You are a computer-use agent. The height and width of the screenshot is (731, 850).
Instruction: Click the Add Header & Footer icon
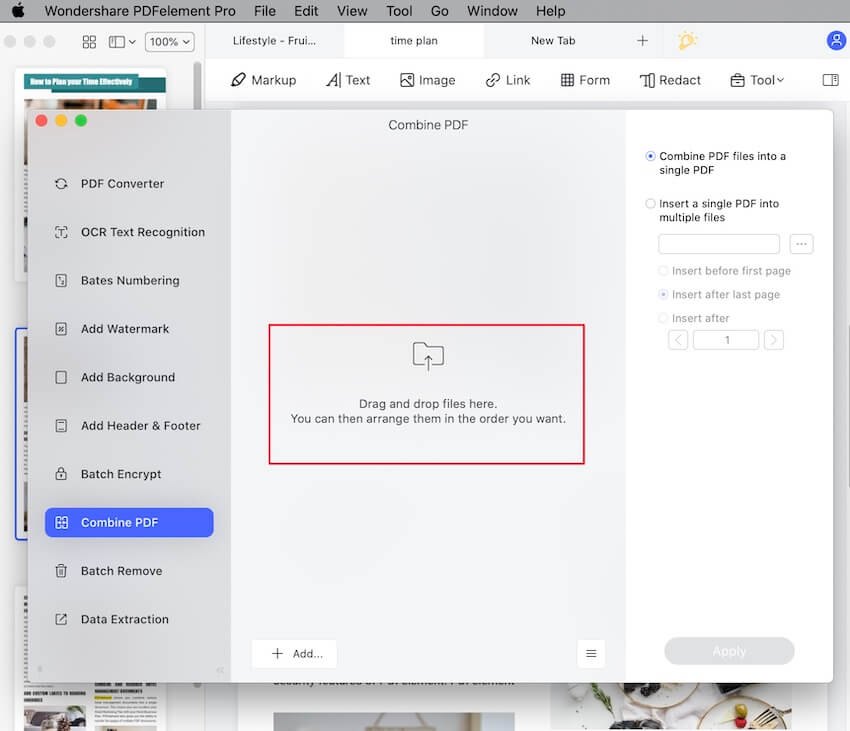pos(61,426)
